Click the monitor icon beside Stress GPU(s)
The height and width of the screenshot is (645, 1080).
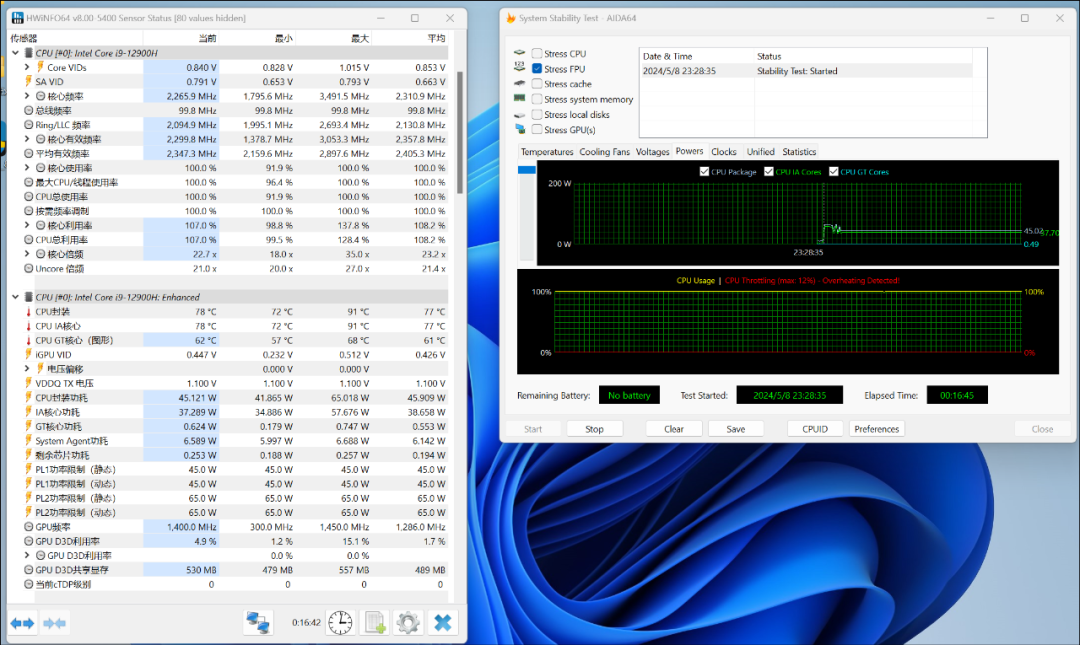[519, 130]
